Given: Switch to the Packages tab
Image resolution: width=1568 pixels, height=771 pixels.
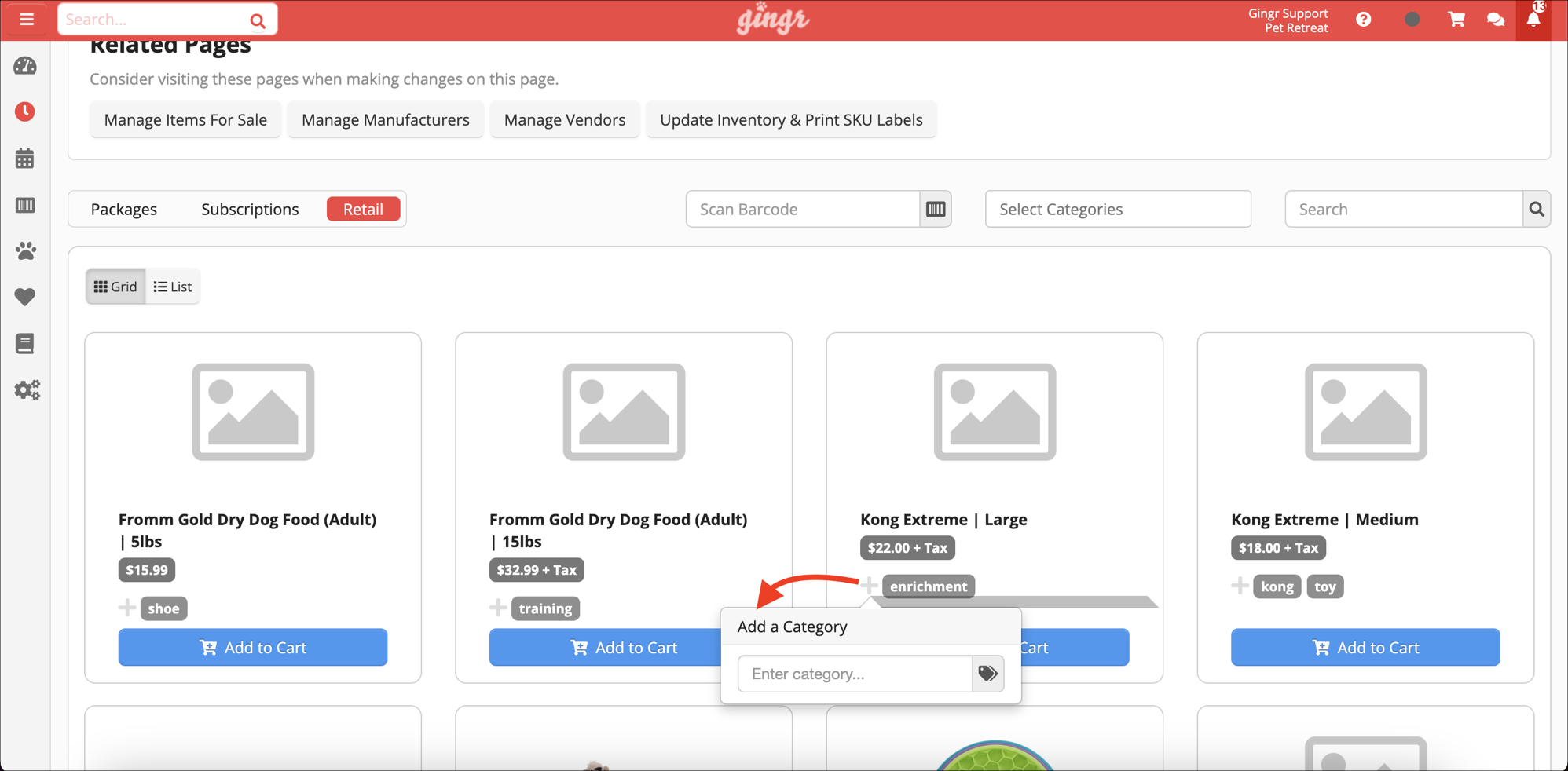Looking at the screenshot, I should (124, 209).
